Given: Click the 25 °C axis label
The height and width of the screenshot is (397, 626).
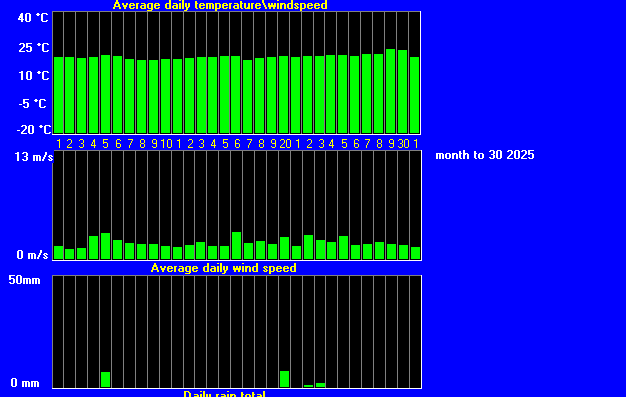Looking at the screenshot, I should point(34,48).
